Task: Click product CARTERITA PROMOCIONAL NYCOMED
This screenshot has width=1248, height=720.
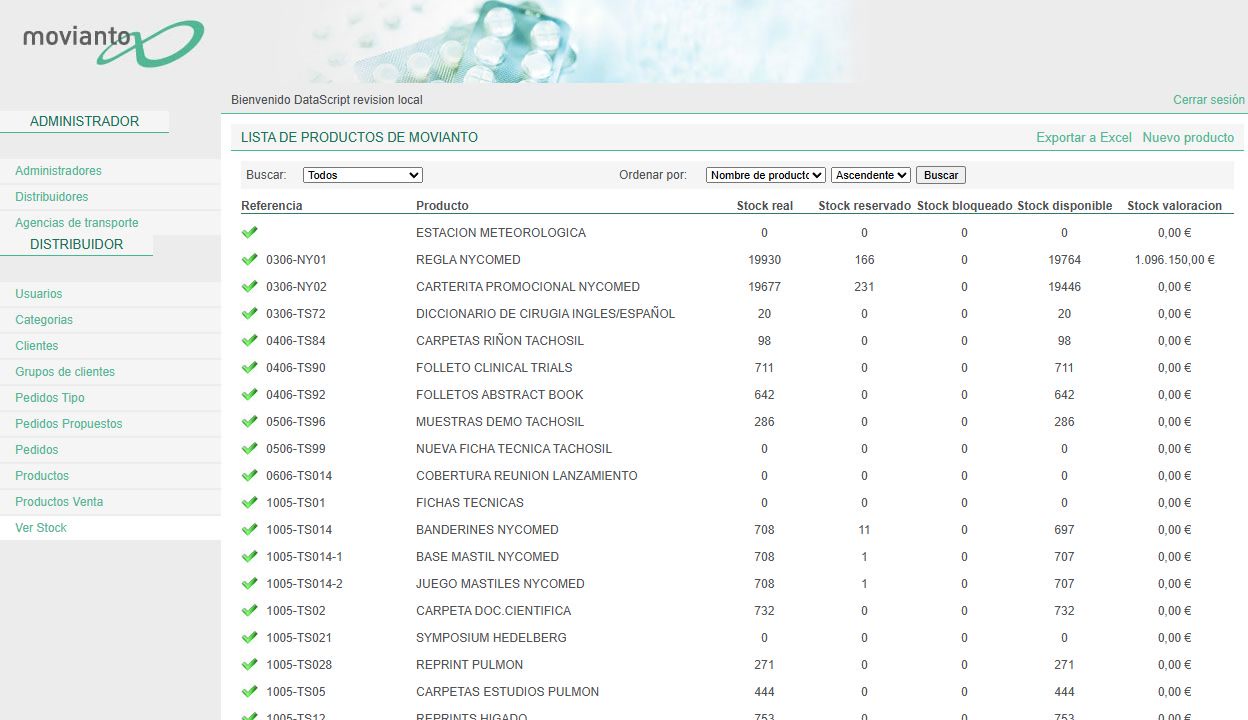Action: 528,287
